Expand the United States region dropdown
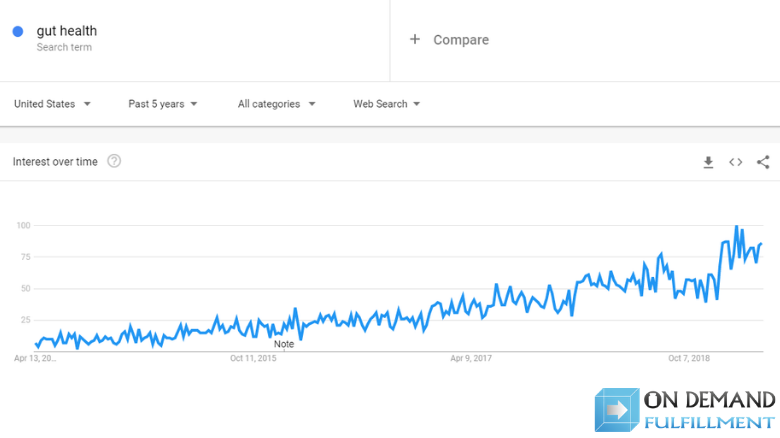780x438 pixels. pos(52,104)
